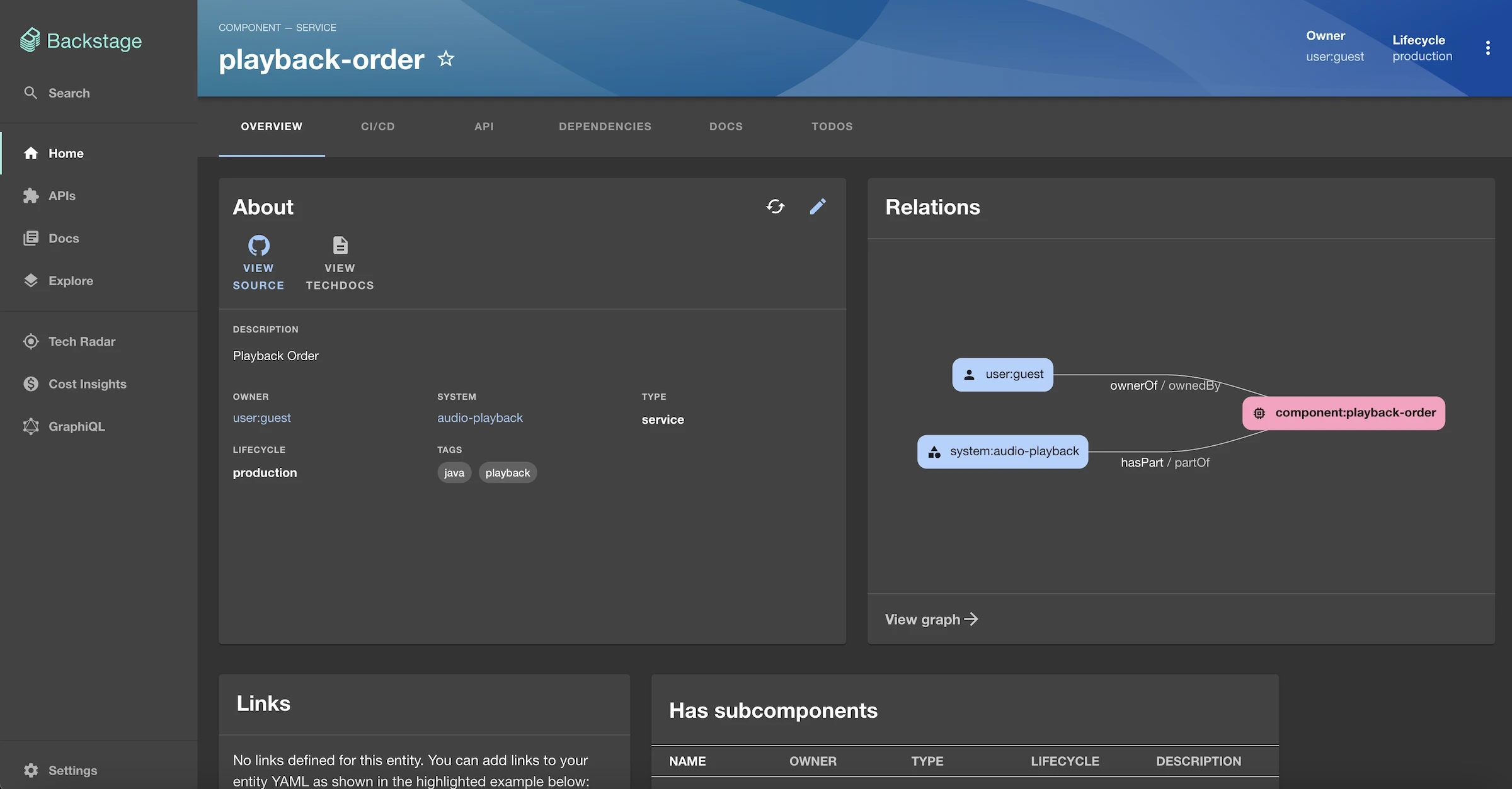The image size is (1512, 789).
Task: Select user:guest node in Relations graph
Action: (x=1002, y=375)
